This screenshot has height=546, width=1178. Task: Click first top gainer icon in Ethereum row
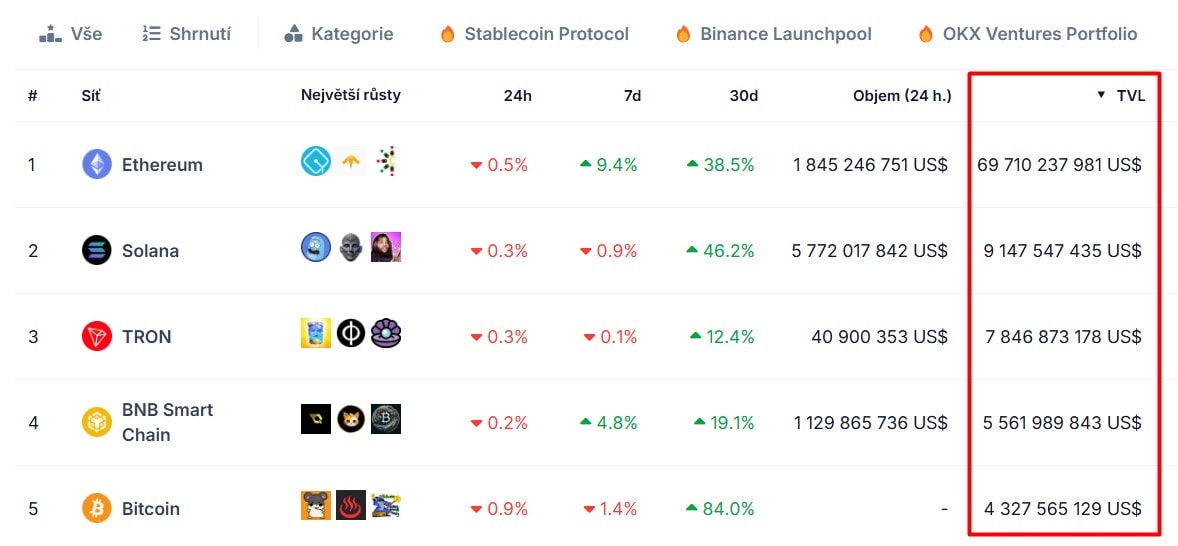click(316, 161)
